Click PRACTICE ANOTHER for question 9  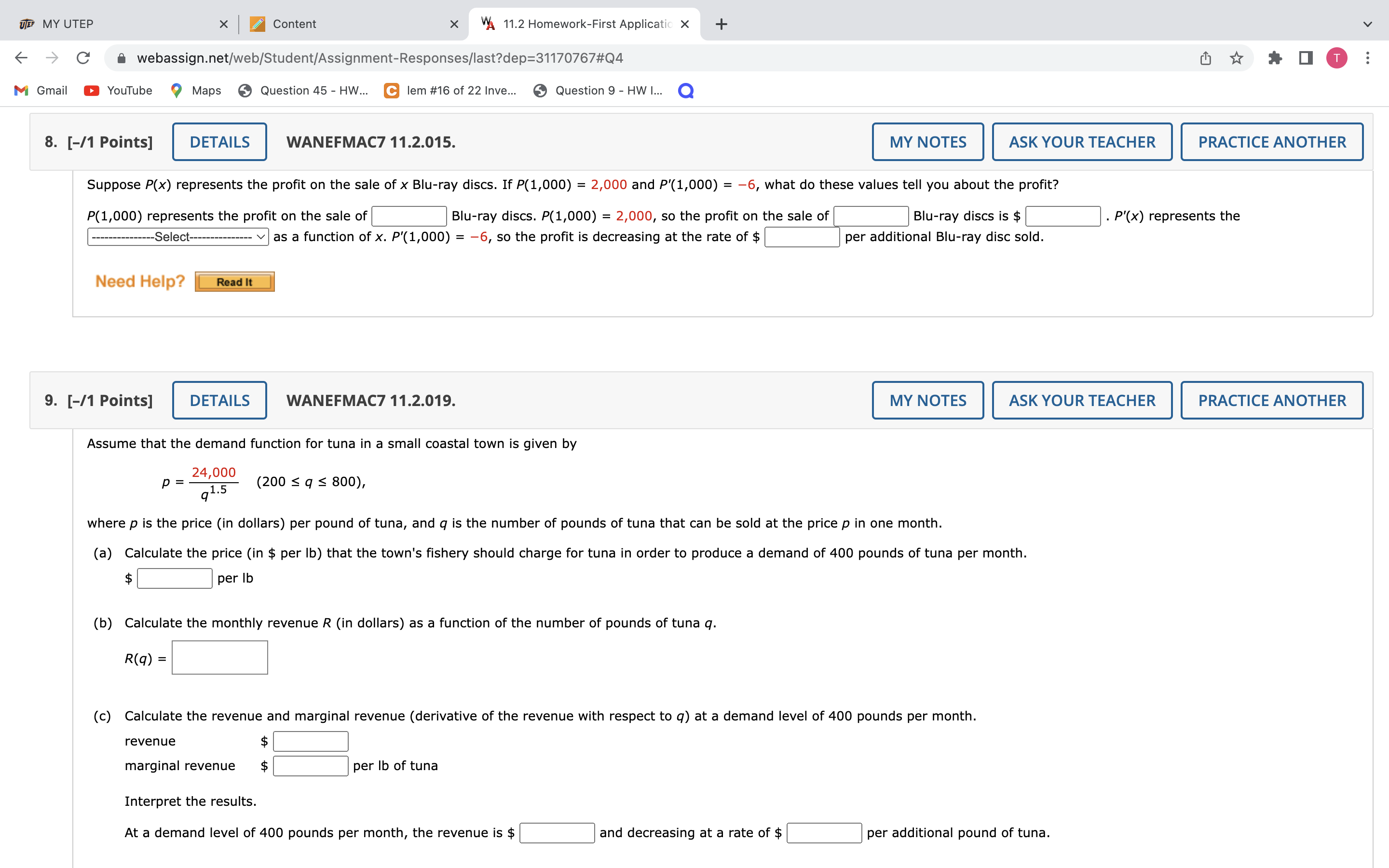1271,401
